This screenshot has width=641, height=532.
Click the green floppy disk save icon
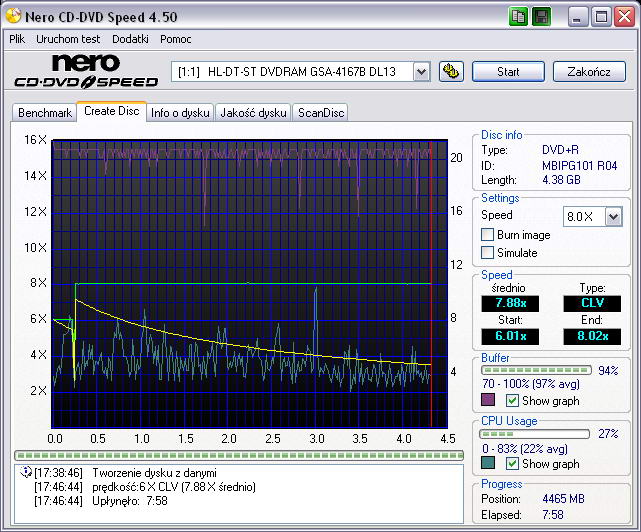[541, 17]
